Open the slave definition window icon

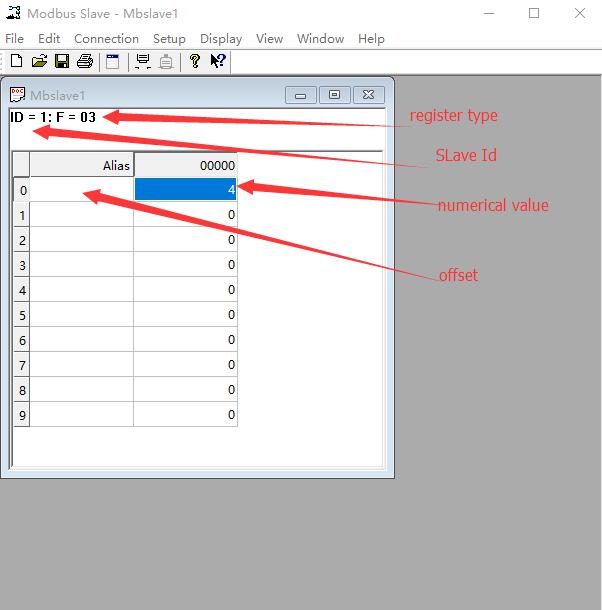[x=112, y=62]
